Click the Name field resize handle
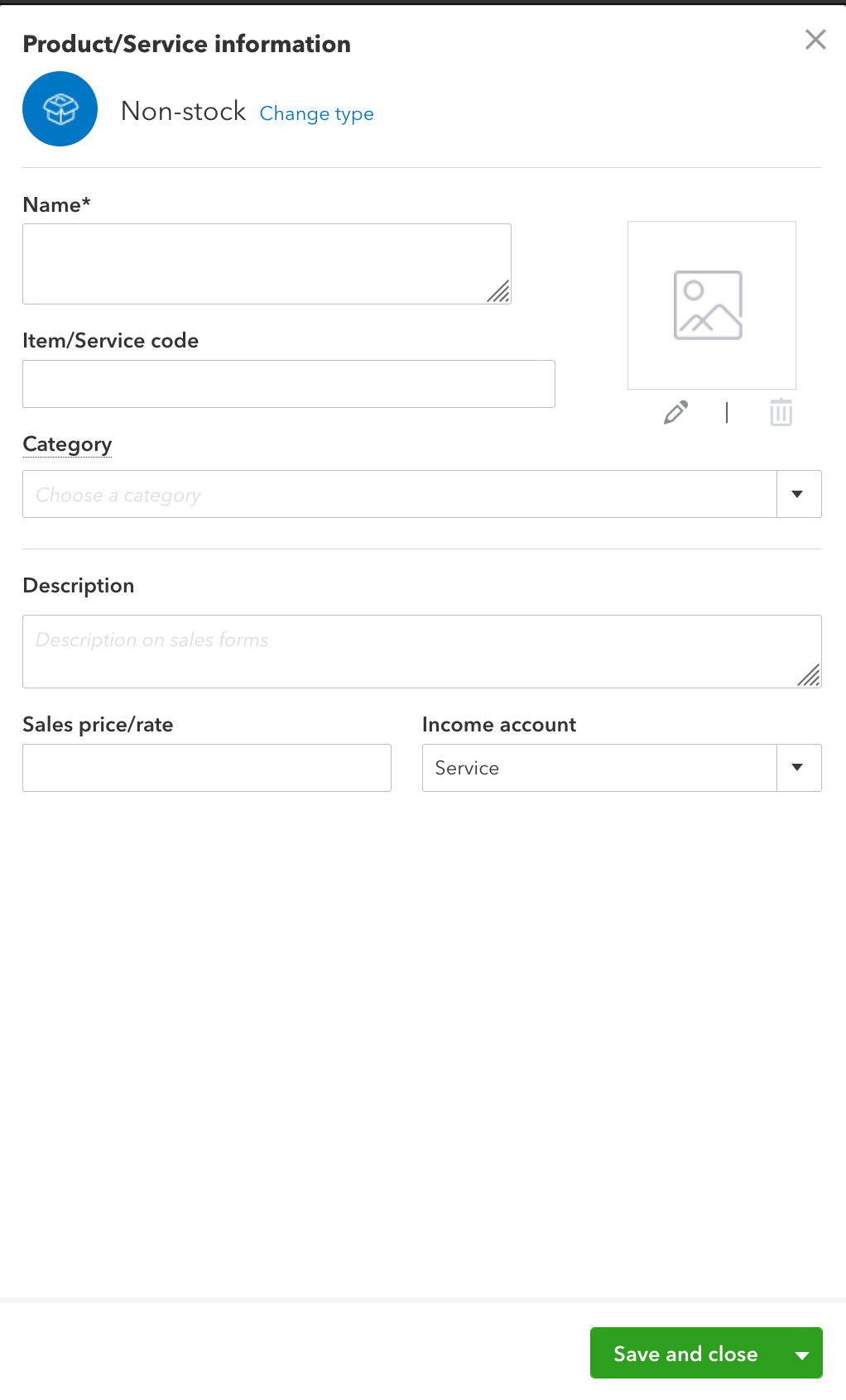846x1400 pixels. 499,292
